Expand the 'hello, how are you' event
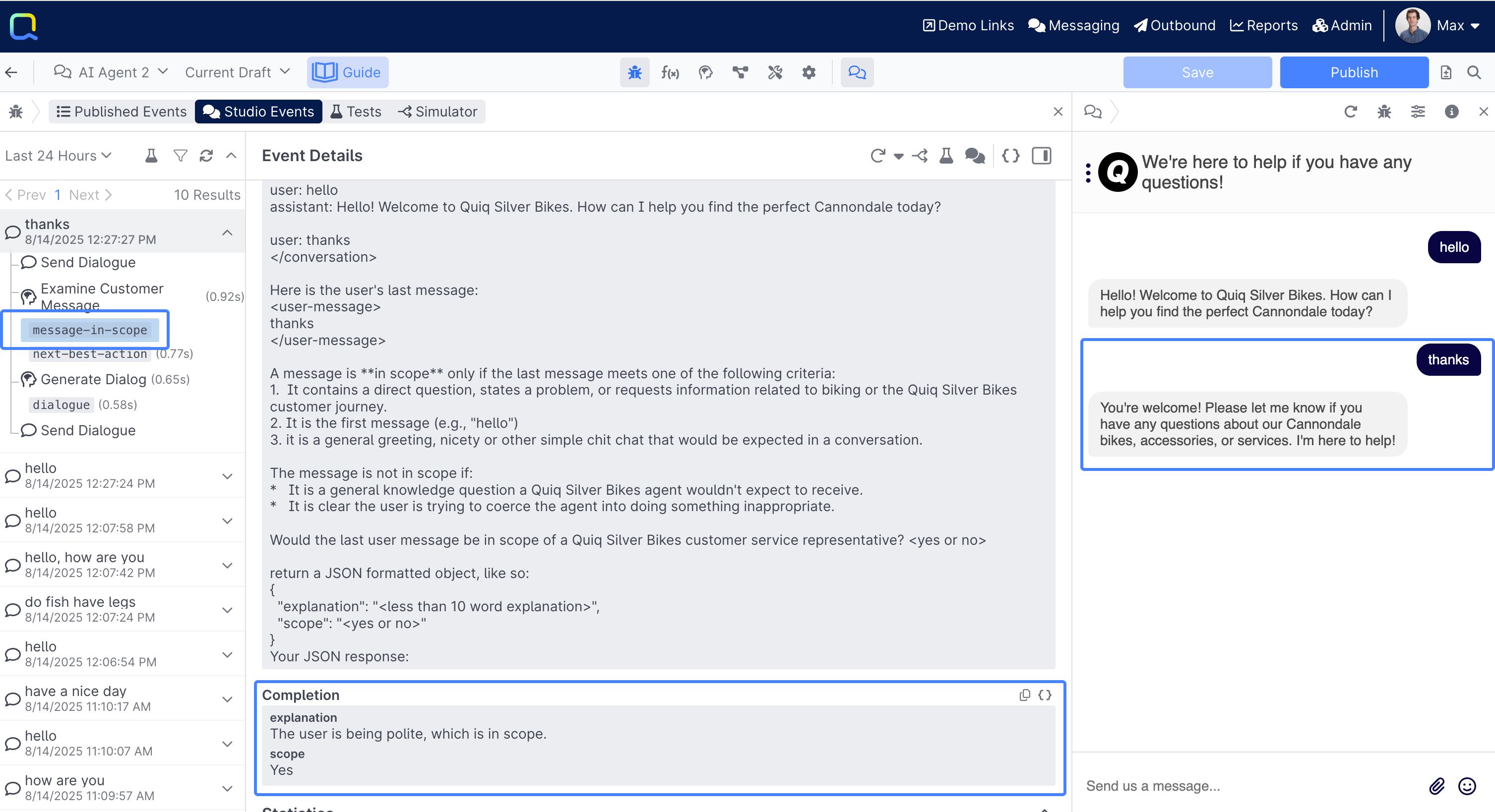Viewport: 1495px width, 812px height. (228, 566)
